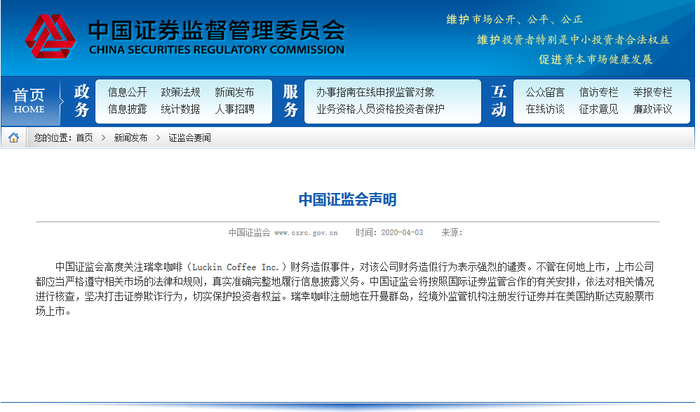The image size is (700, 412).
Task: Click the 中国证监会声明 article title
Action: click(347, 200)
